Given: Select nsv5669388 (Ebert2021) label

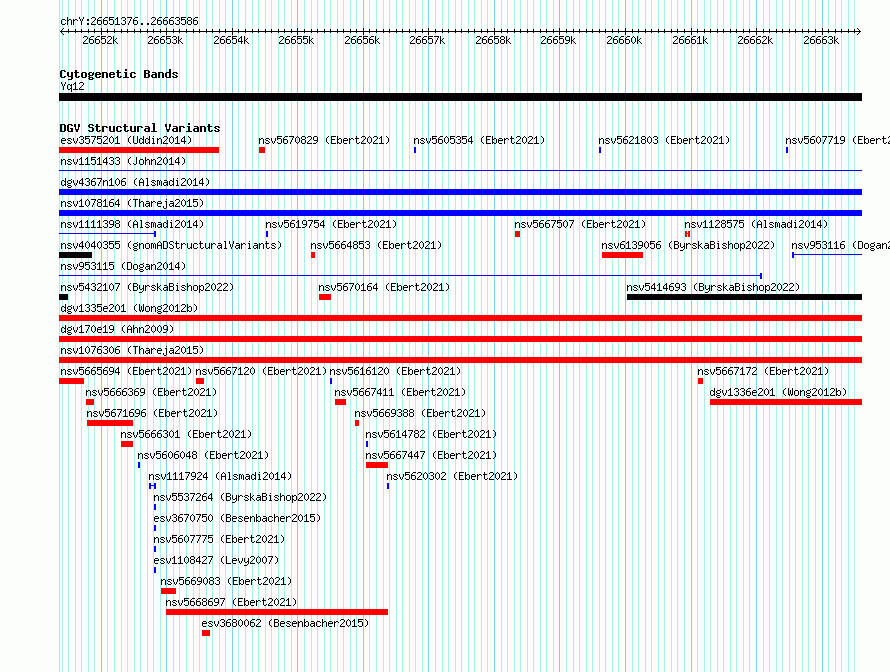Looking at the screenshot, I should tap(420, 413).
